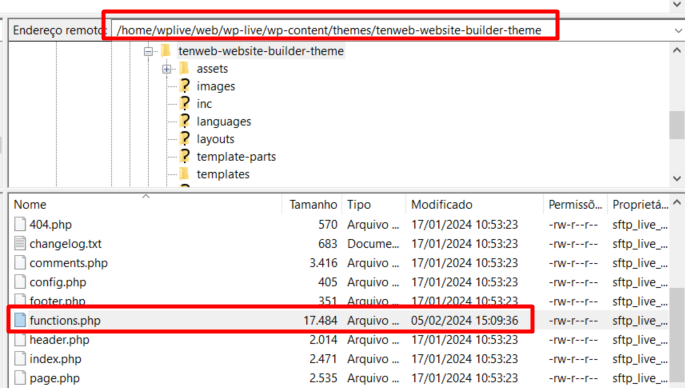Click the remote address path field
The height and width of the screenshot is (388, 685).
click(x=391, y=30)
